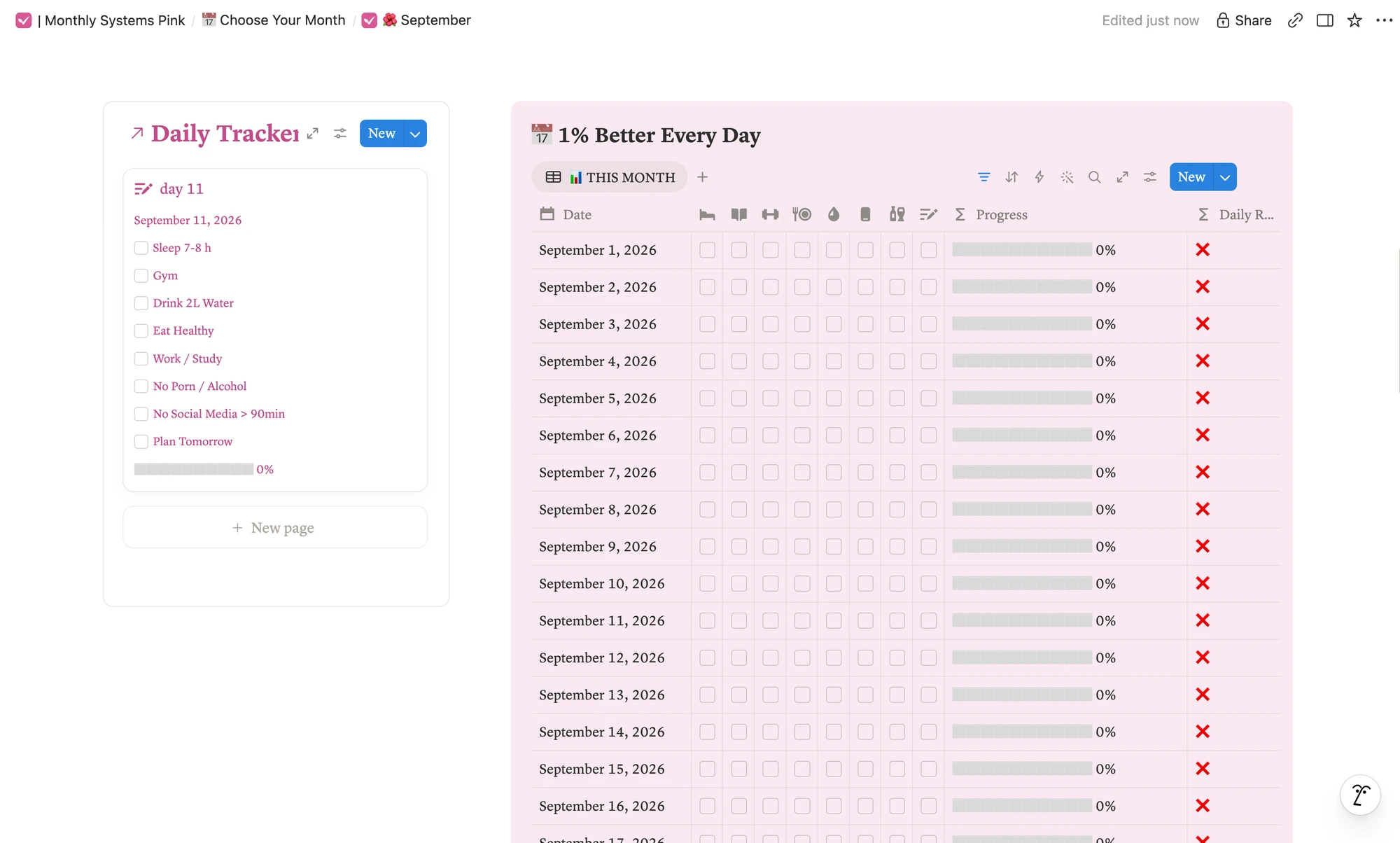Click the September 11, 2026 date in card
The height and width of the screenshot is (843, 1400).
(188, 220)
